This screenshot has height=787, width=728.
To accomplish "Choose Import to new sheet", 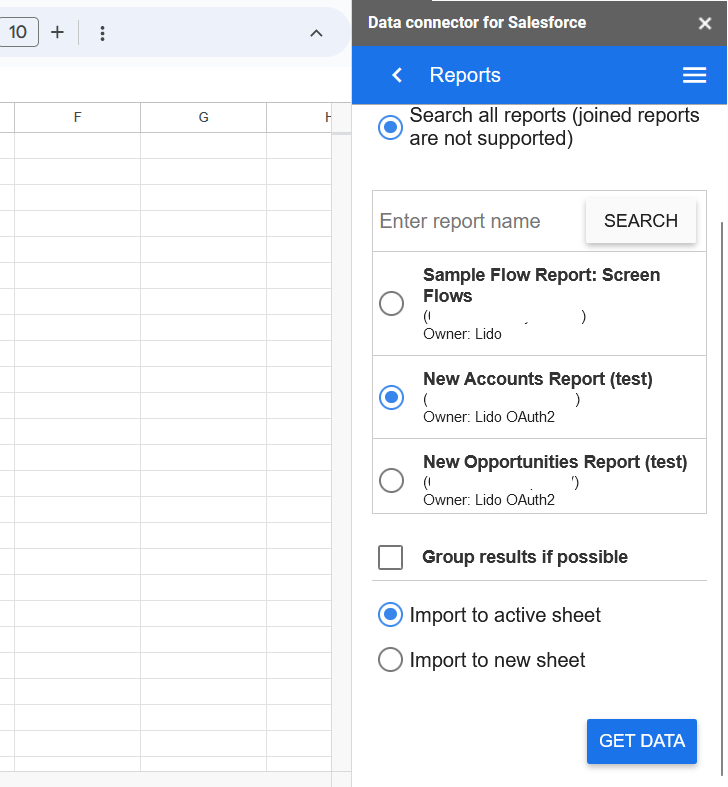I will (390, 660).
